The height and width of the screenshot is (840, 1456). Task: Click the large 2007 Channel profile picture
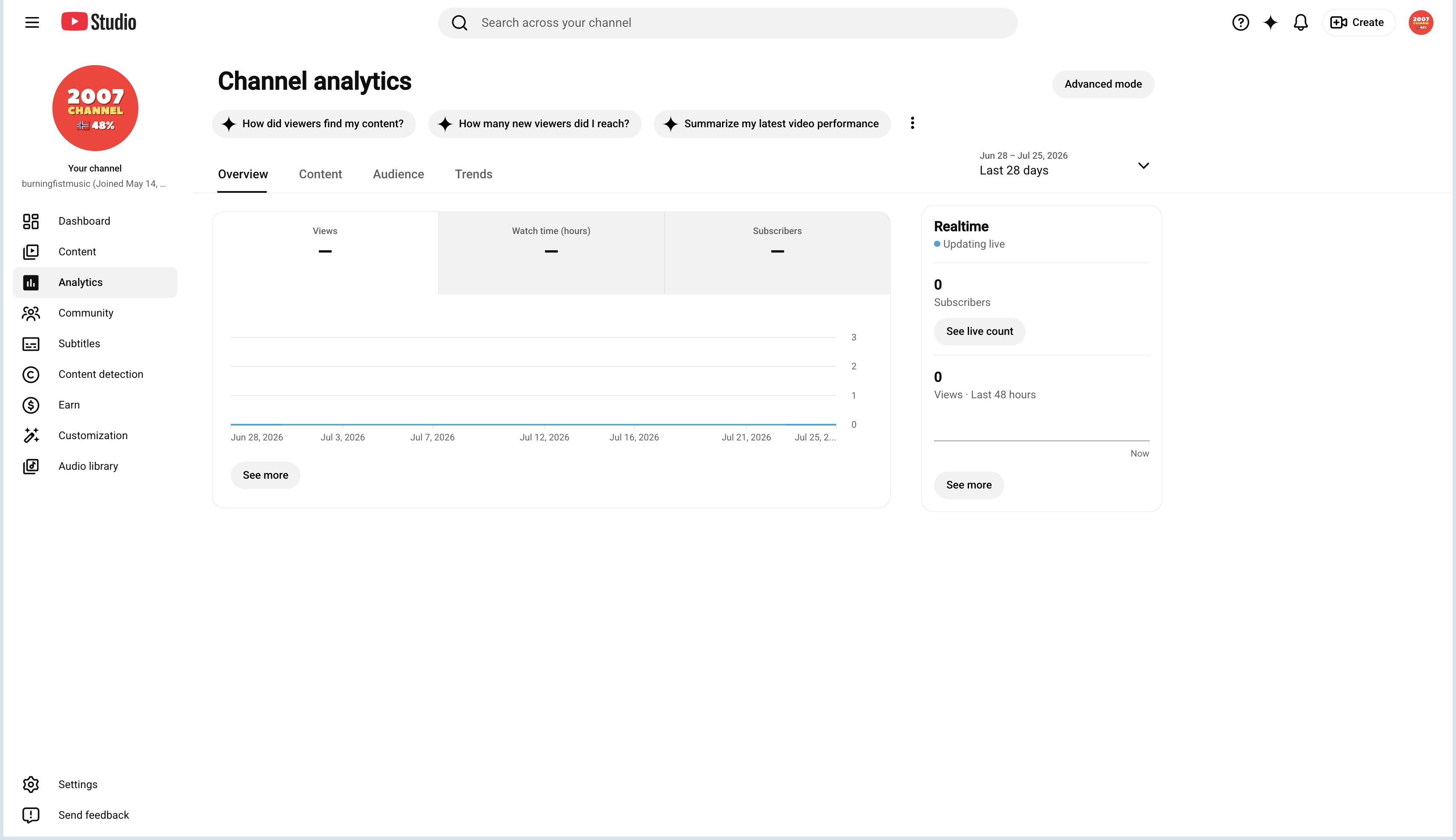pos(95,108)
